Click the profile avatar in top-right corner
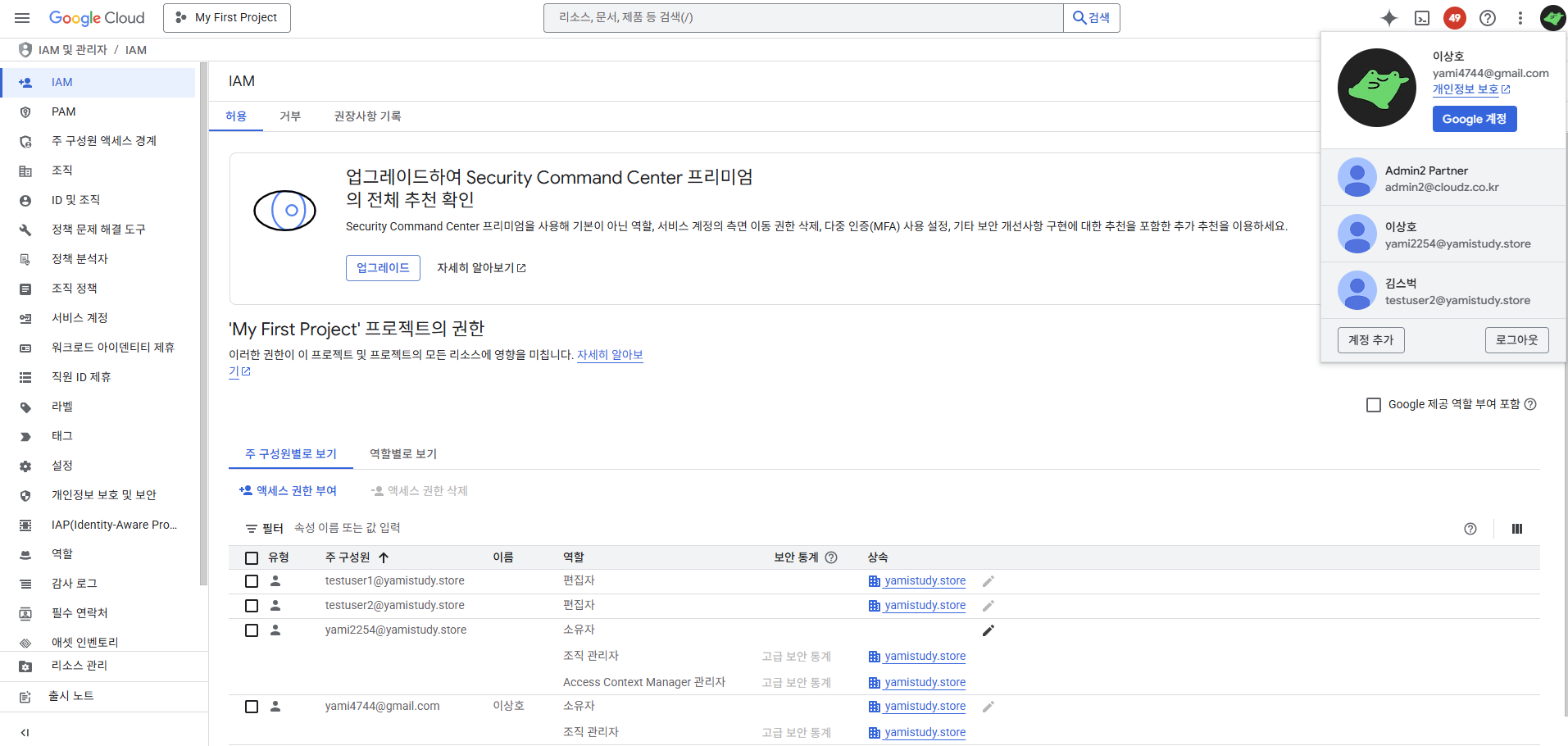Screen dimensions: 1568x746 tap(1552, 18)
